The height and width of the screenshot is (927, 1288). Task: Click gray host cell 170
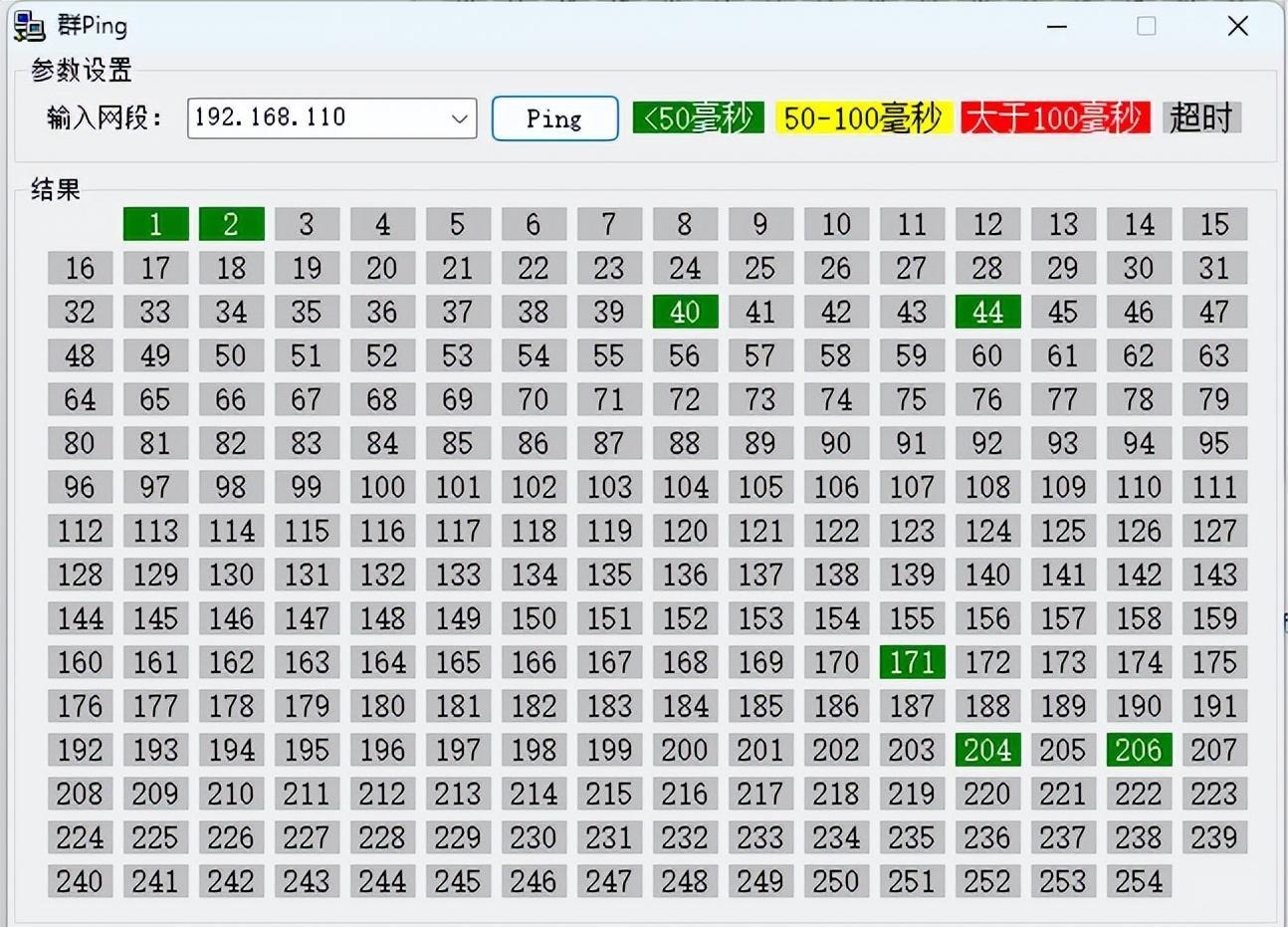point(837,662)
